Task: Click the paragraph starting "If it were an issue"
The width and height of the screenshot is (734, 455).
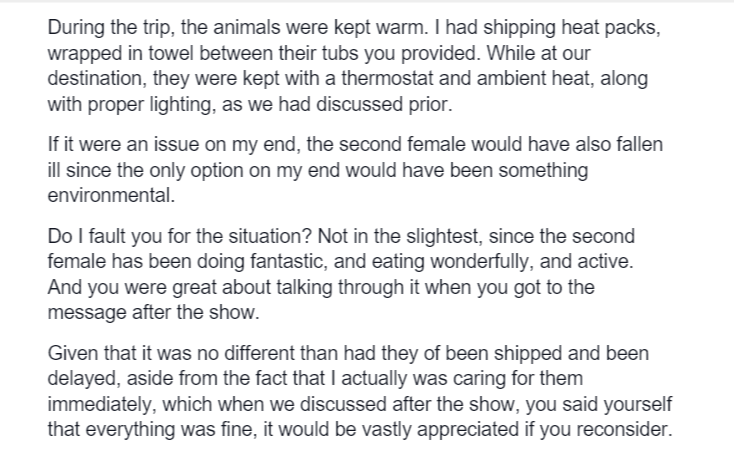Action: pos(355,169)
